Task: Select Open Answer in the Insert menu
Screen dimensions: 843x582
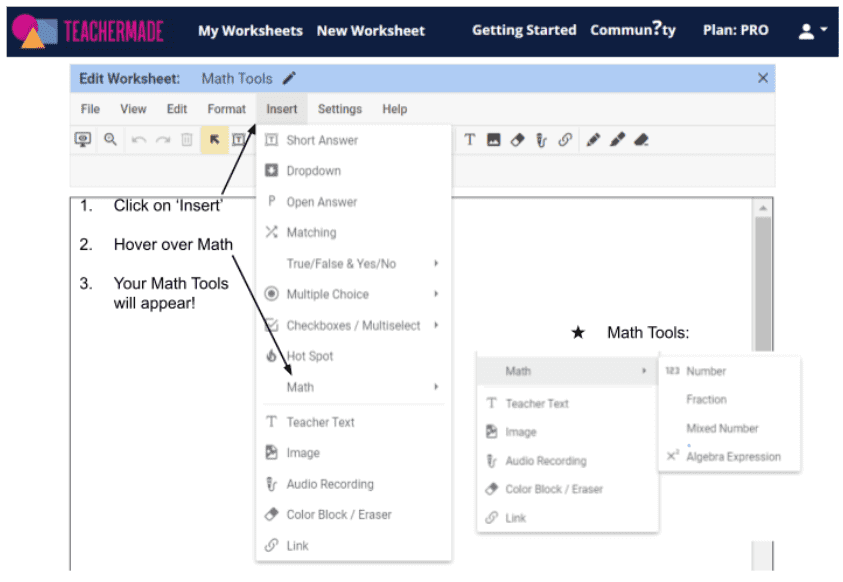Action: pos(353,202)
